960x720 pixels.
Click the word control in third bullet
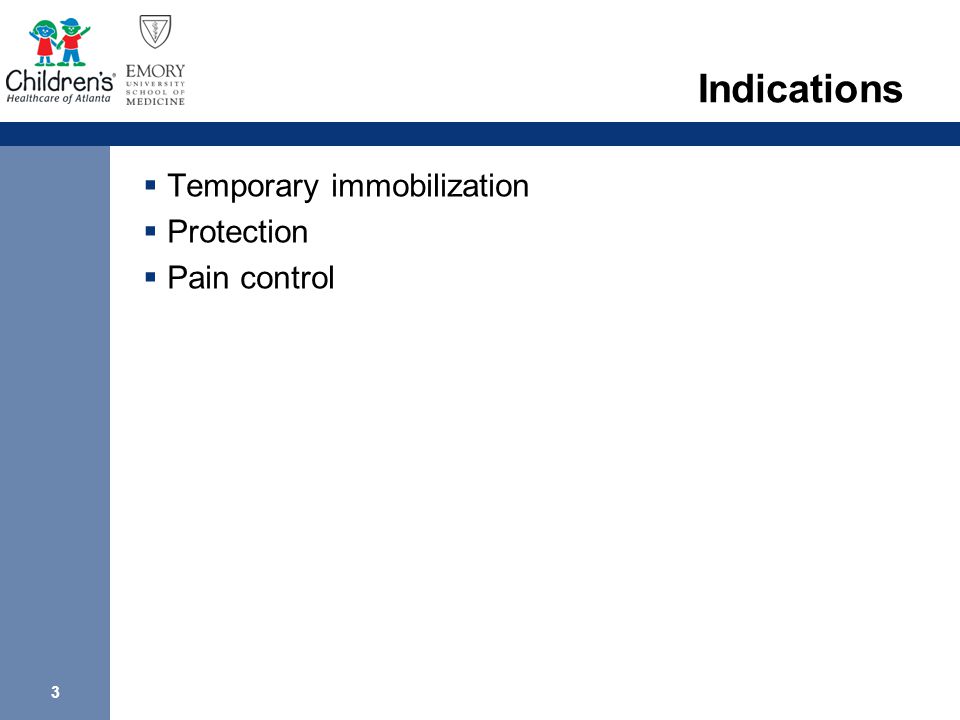(287, 278)
